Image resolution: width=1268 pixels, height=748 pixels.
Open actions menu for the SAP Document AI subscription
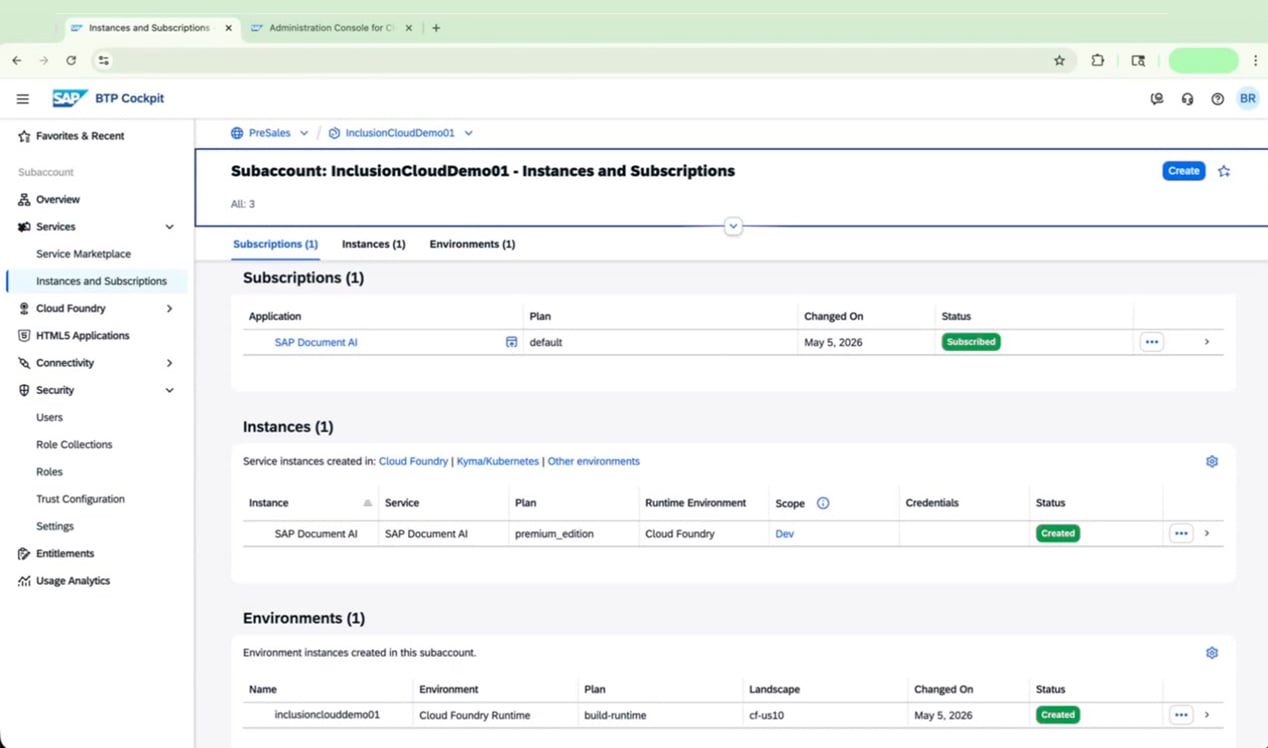coord(1151,342)
